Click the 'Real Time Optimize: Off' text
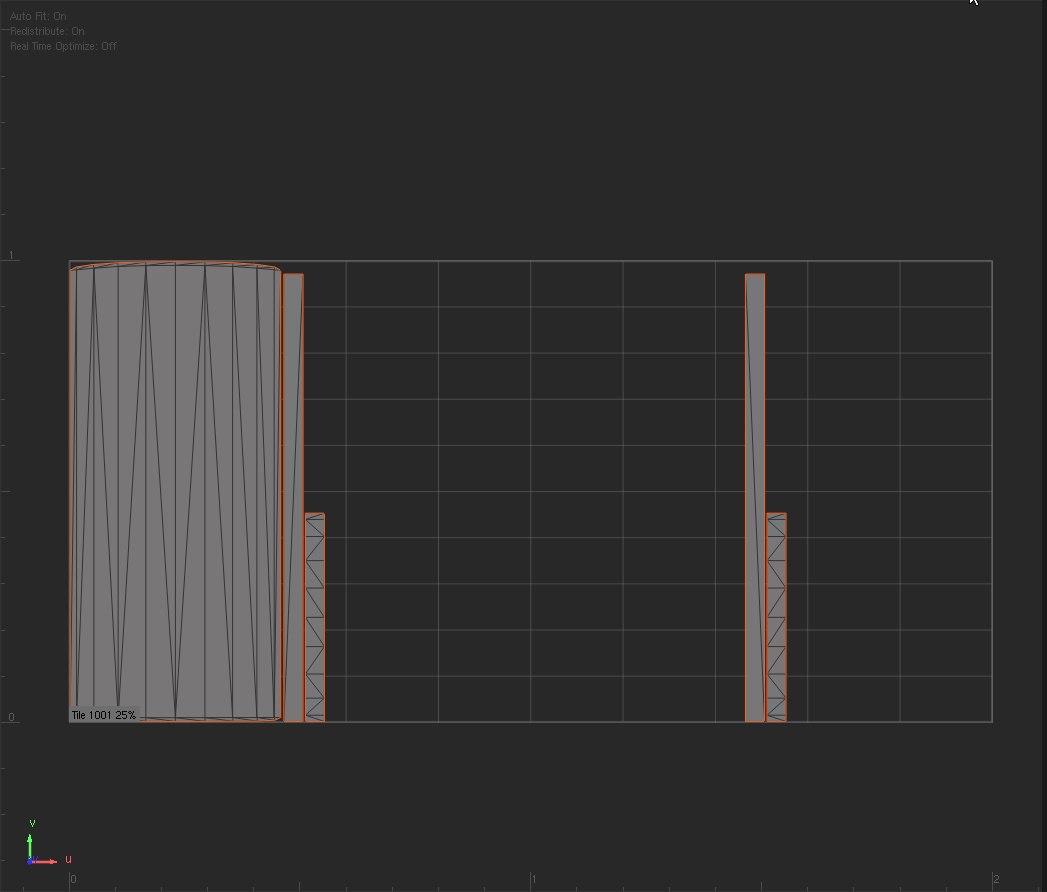1047x892 pixels. coord(63,46)
